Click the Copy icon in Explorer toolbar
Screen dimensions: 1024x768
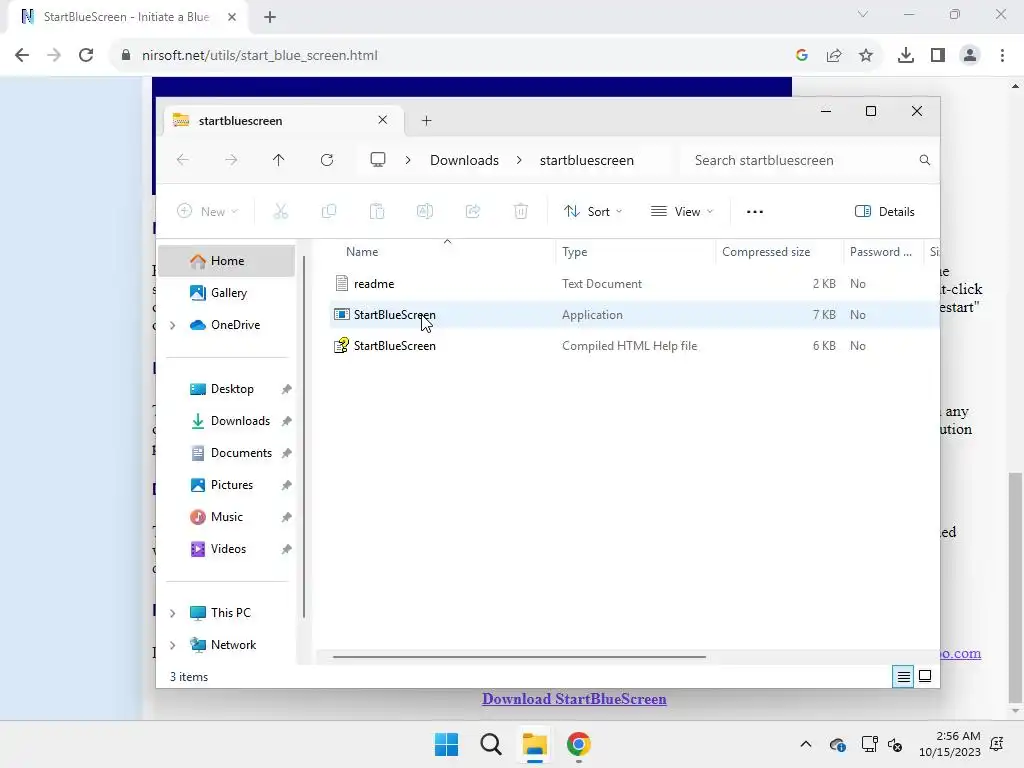[328, 212]
